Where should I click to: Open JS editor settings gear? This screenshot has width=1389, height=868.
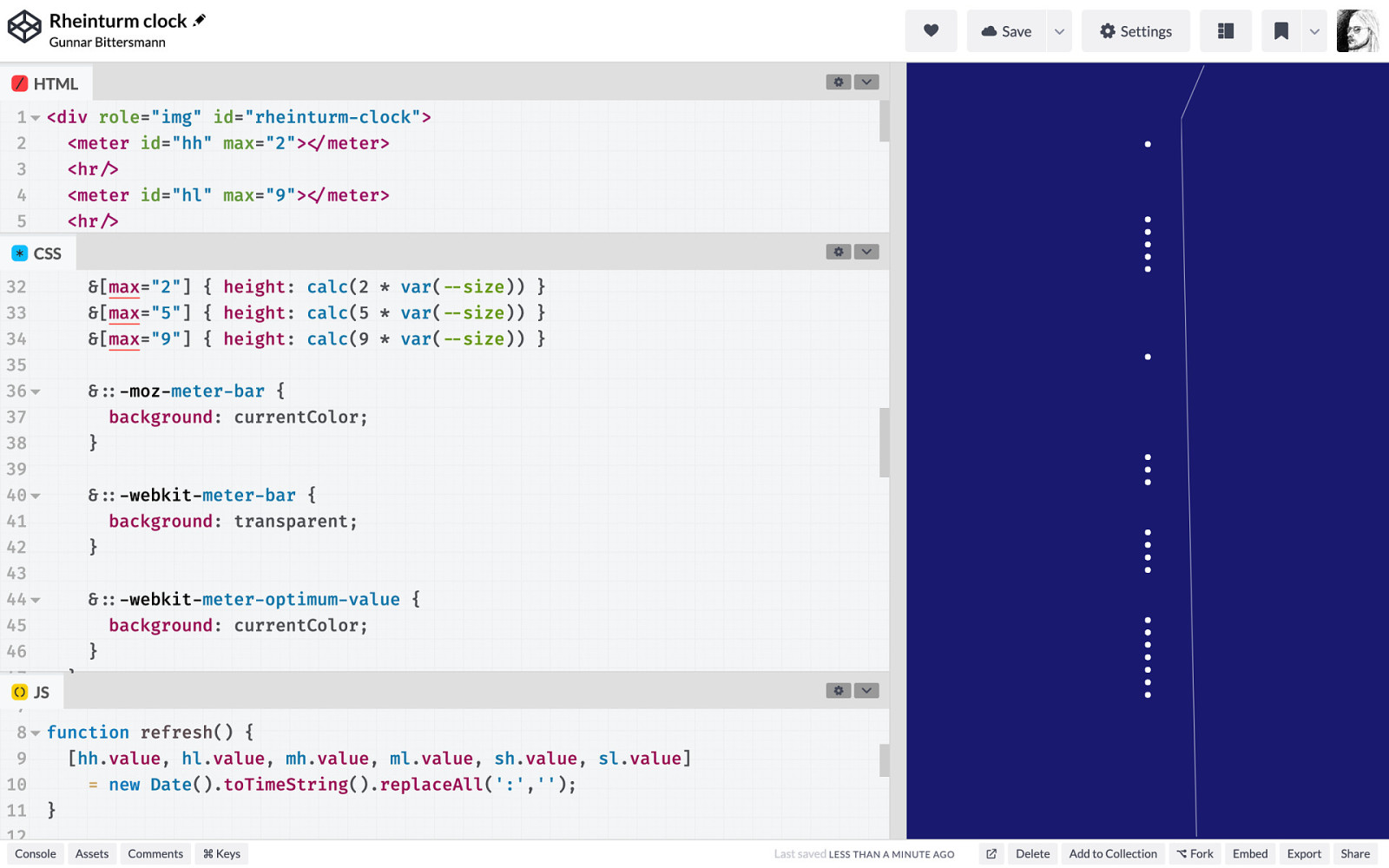coord(839,690)
